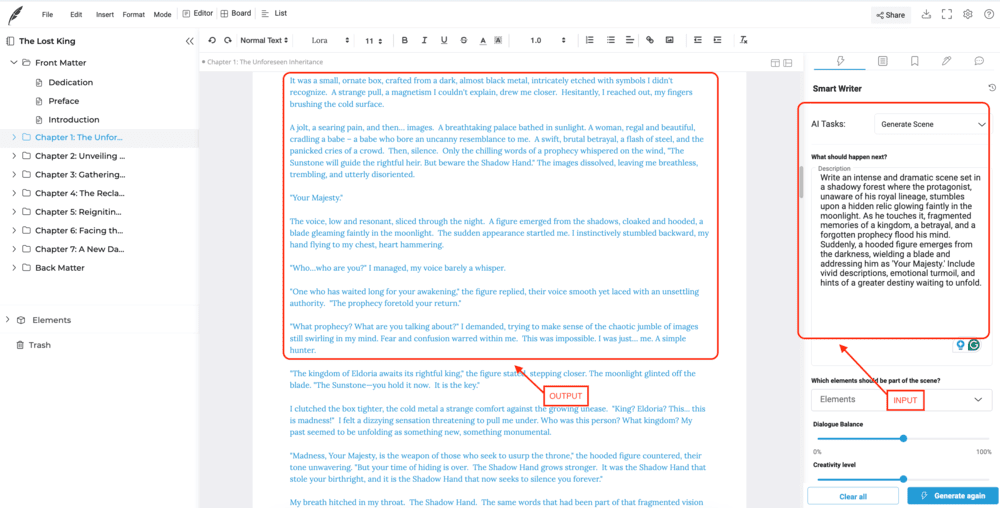Insert an image
The height and width of the screenshot is (508, 1000).
click(x=670, y=40)
